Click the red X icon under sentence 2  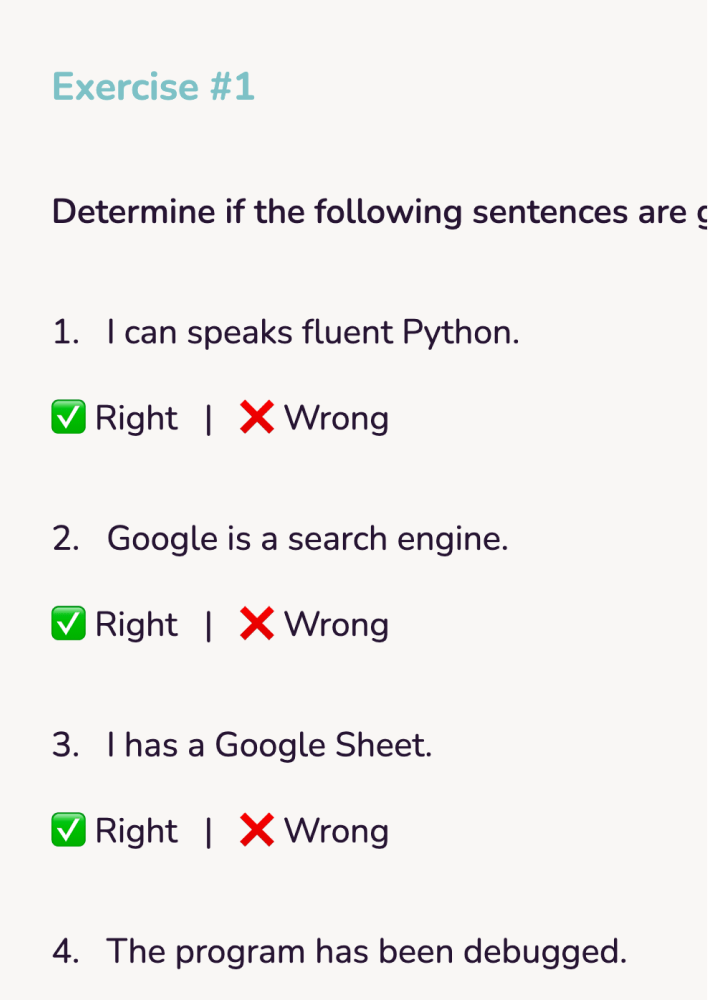click(x=257, y=625)
